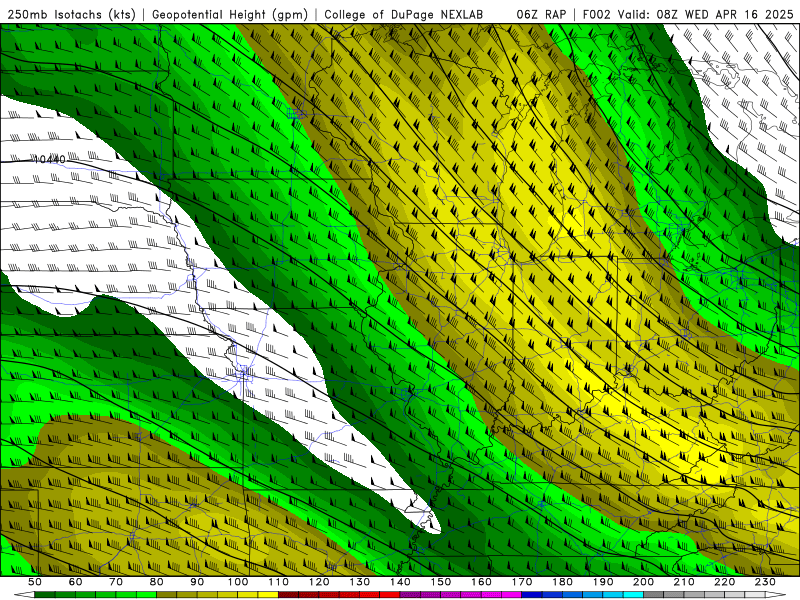Click the dark red swatch right after 110
The width and height of the screenshot is (800, 600).
tap(289, 595)
